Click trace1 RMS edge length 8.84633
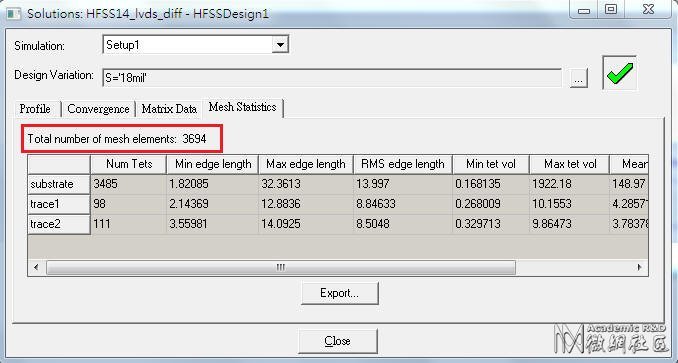The width and height of the screenshot is (678, 363). pyautogui.click(x=403, y=204)
